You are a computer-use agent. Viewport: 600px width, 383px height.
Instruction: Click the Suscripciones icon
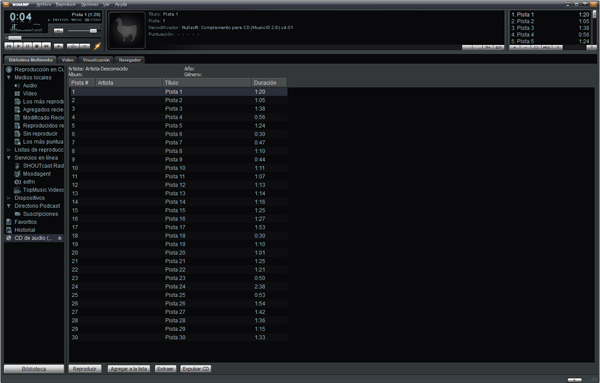[x=17, y=214]
